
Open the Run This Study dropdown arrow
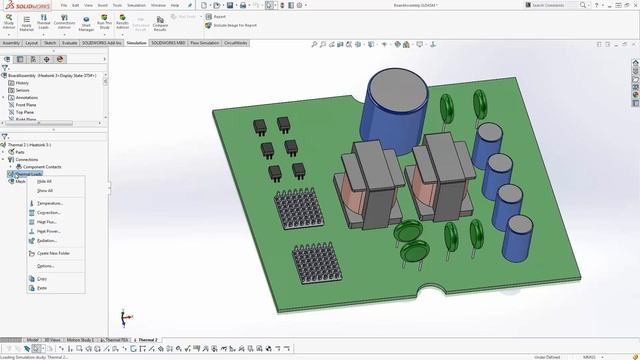pos(104,35)
